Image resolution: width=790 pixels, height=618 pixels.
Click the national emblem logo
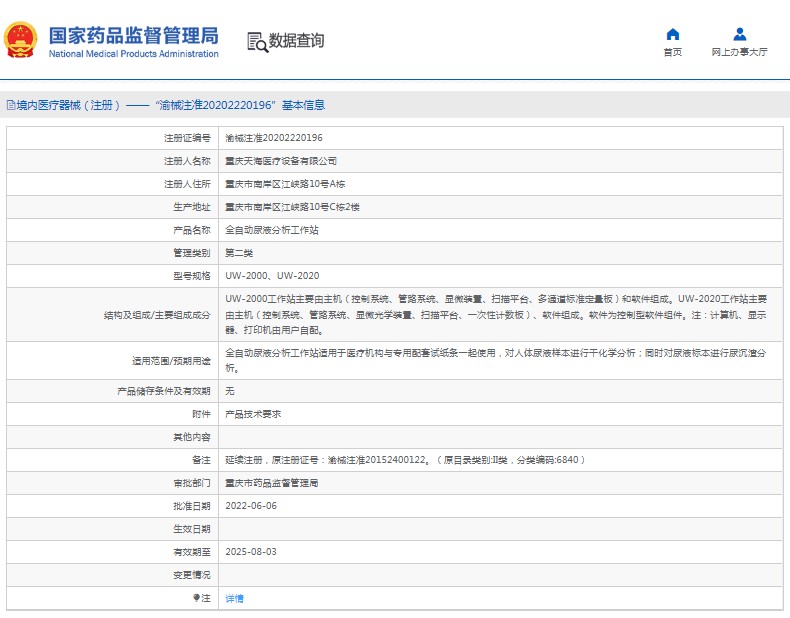(21, 40)
